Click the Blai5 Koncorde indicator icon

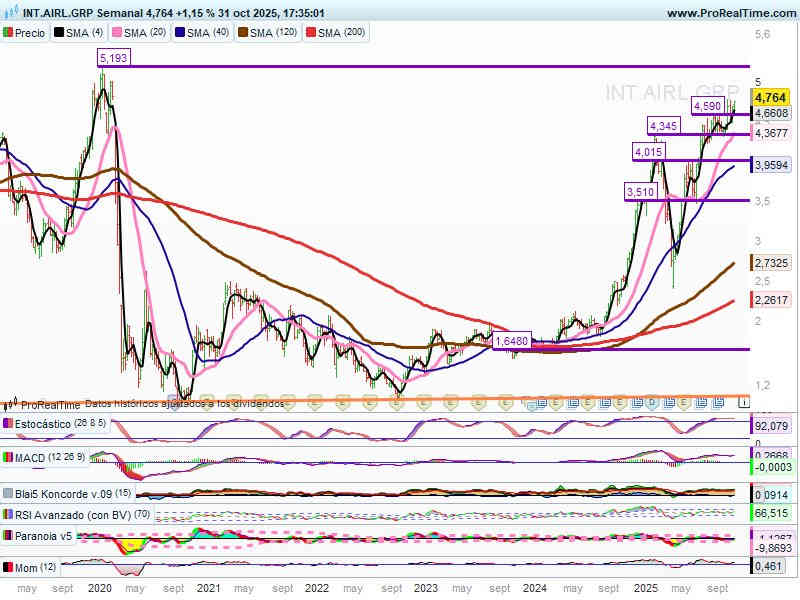pos(9,493)
